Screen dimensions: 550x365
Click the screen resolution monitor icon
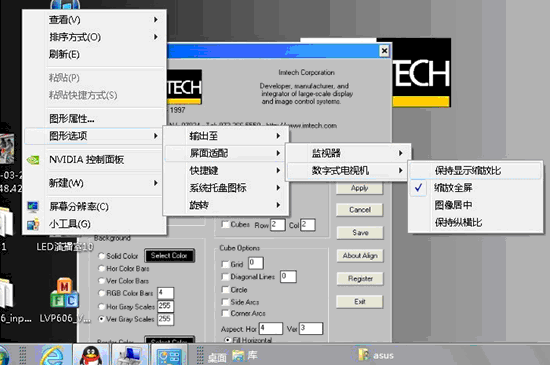(33, 207)
